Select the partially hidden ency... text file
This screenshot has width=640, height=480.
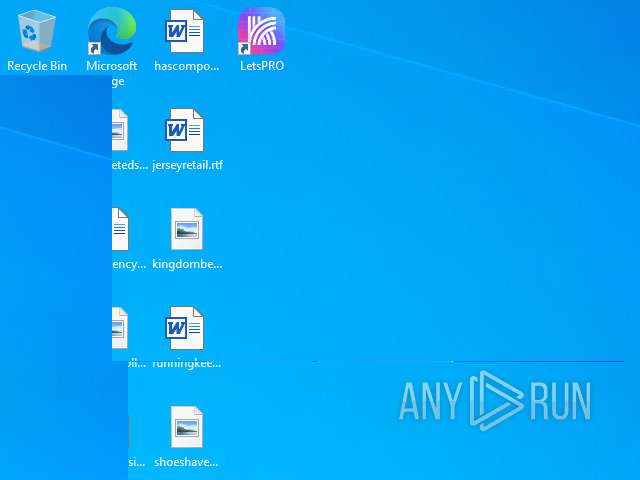pos(120,229)
